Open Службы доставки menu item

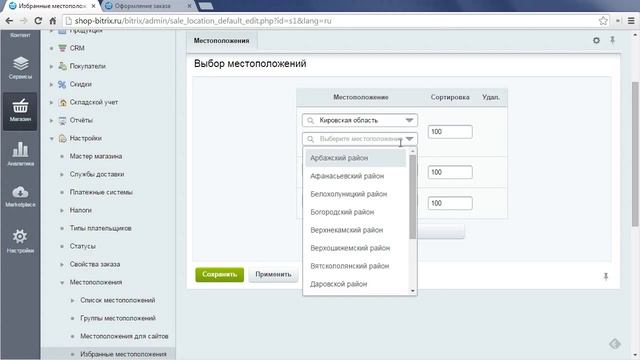(x=97, y=174)
